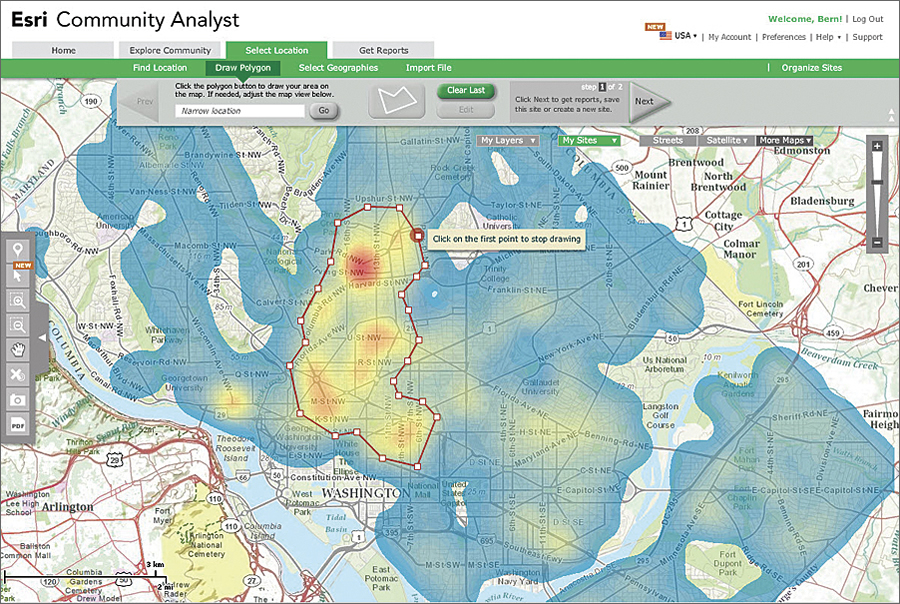Click the 'Georgetown University' map label

point(184,383)
